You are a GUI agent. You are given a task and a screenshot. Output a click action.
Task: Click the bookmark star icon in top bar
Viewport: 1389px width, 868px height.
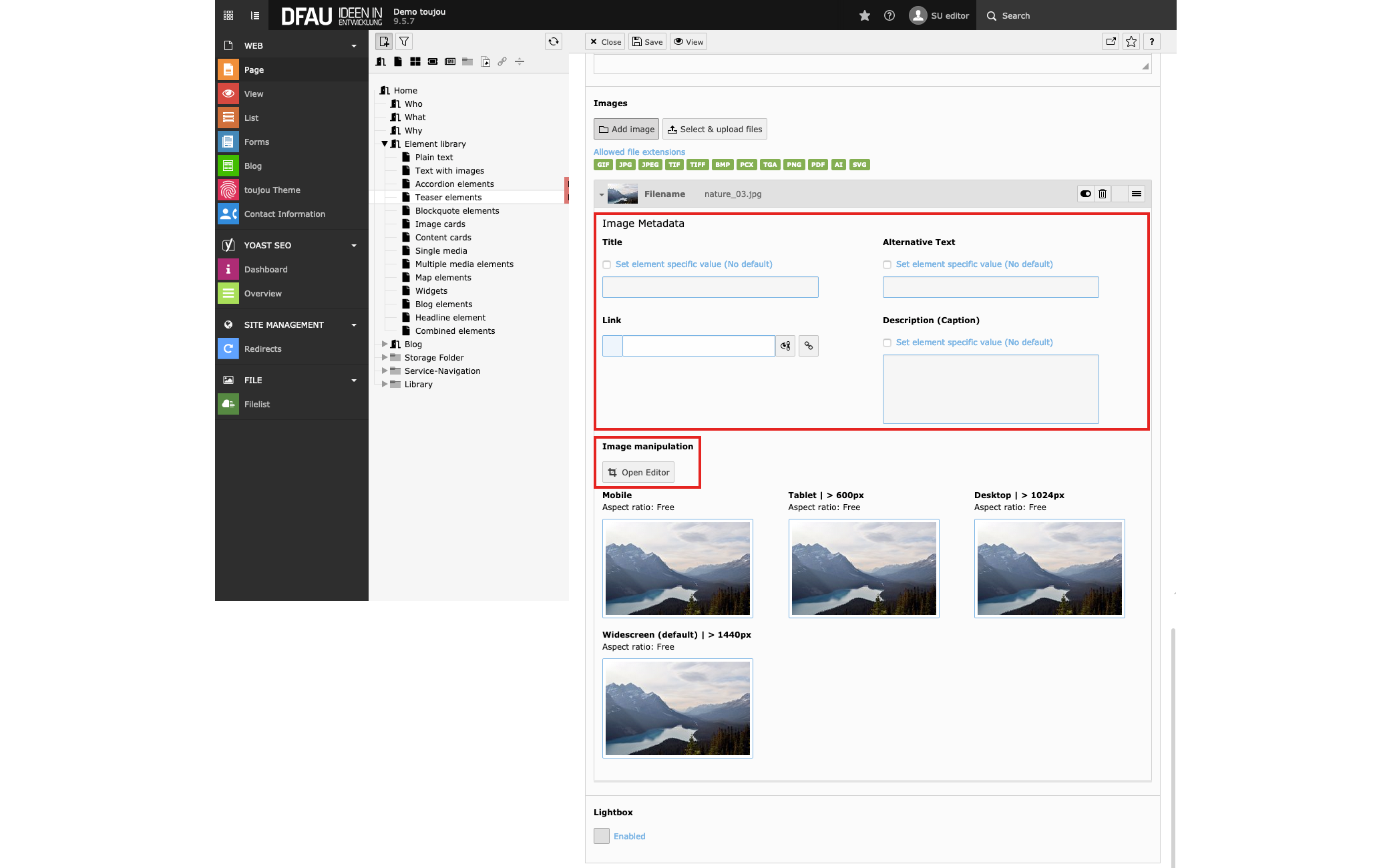(865, 15)
